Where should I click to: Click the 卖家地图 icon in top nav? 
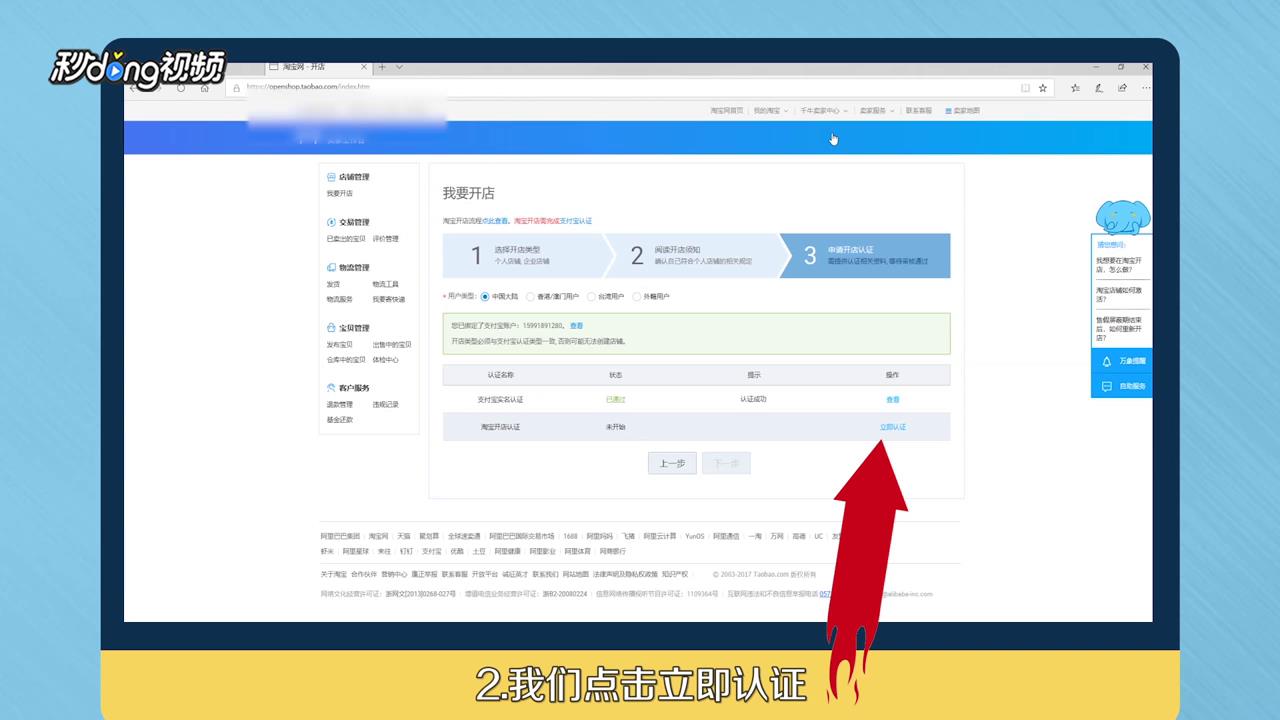point(948,111)
